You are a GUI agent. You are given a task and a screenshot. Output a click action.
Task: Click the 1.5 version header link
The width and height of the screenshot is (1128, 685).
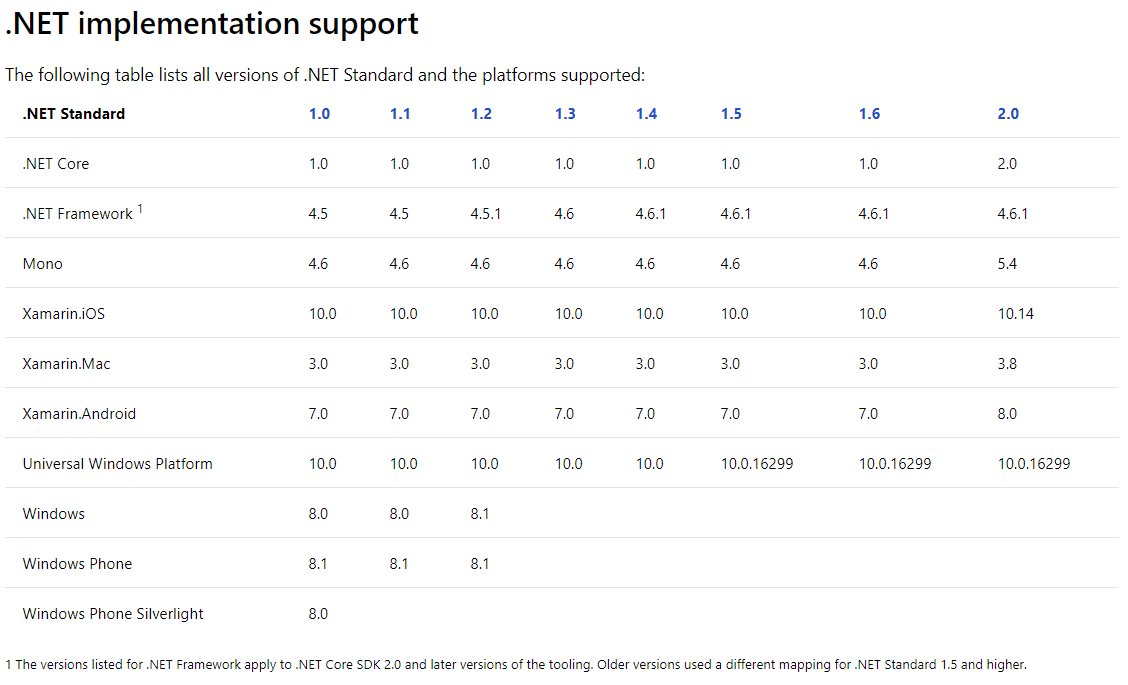pyautogui.click(x=731, y=114)
